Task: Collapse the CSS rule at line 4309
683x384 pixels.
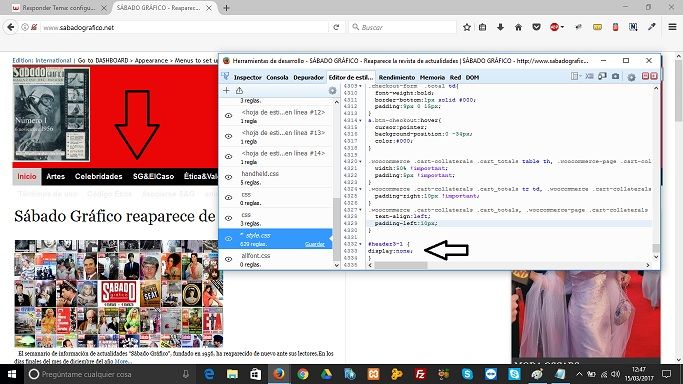Action: (360, 86)
